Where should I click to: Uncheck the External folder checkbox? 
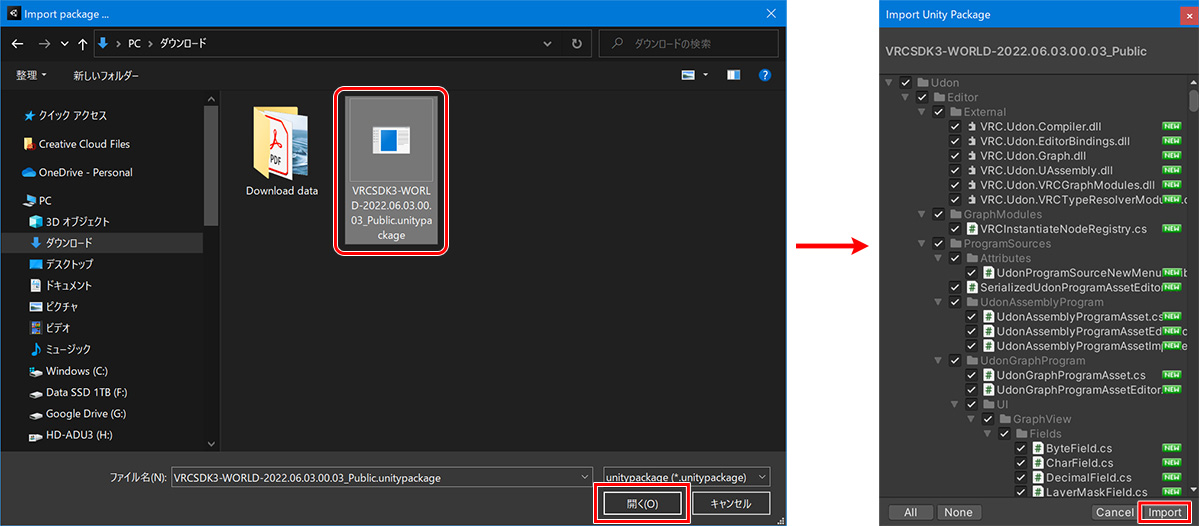tap(939, 112)
